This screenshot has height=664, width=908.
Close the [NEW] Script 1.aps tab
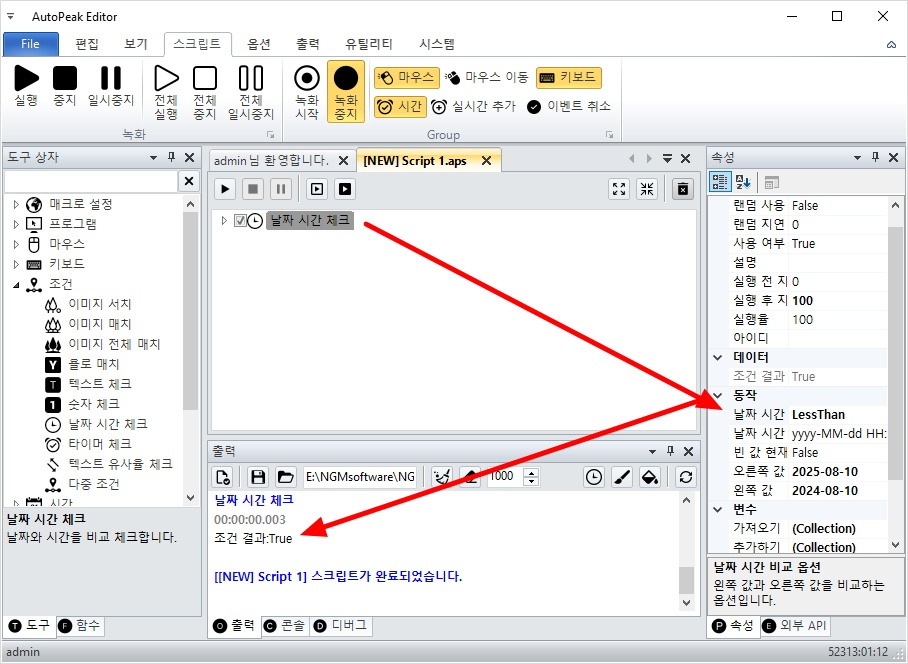point(486,160)
